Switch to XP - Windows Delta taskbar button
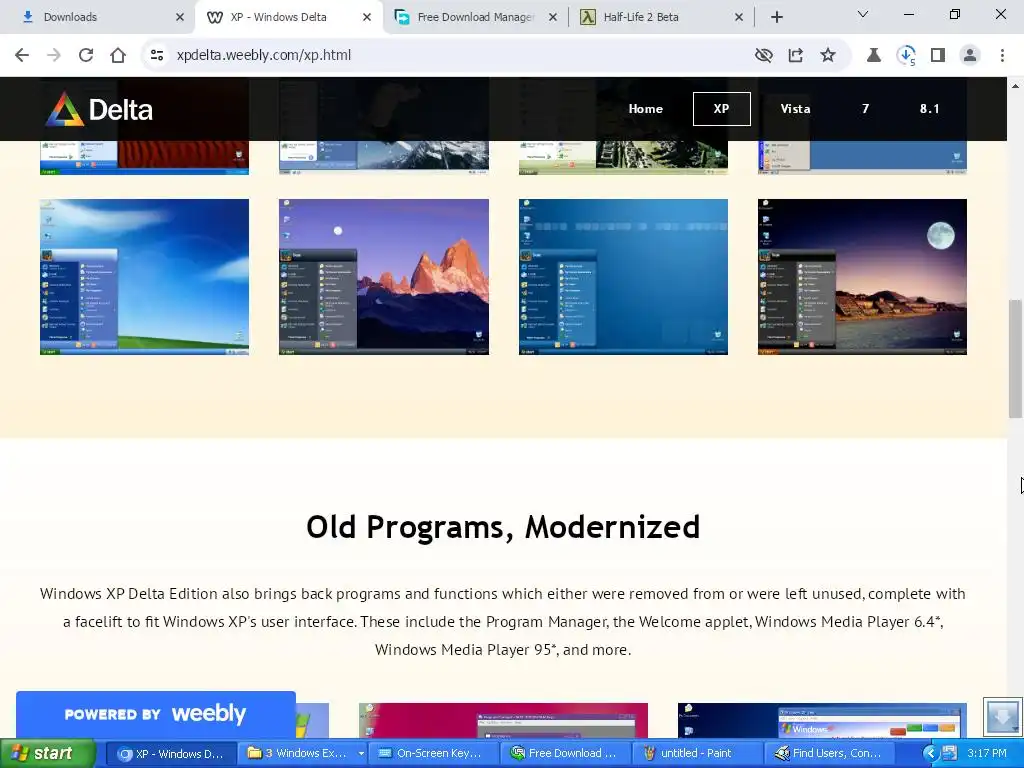Image resolution: width=1024 pixels, height=768 pixels. (x=170, y=754)
